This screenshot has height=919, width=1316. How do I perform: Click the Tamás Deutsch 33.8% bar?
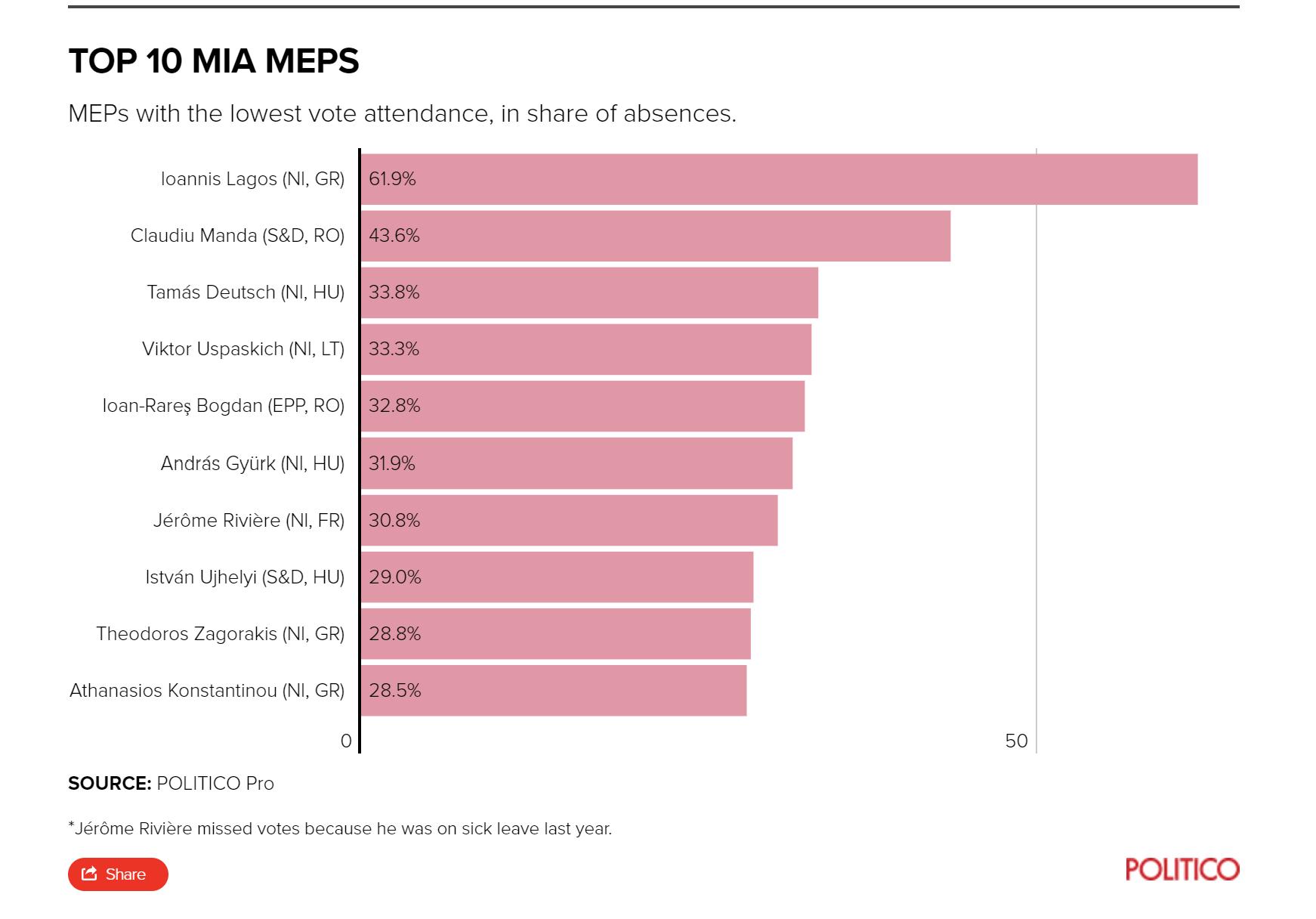(x=589, y=292)
